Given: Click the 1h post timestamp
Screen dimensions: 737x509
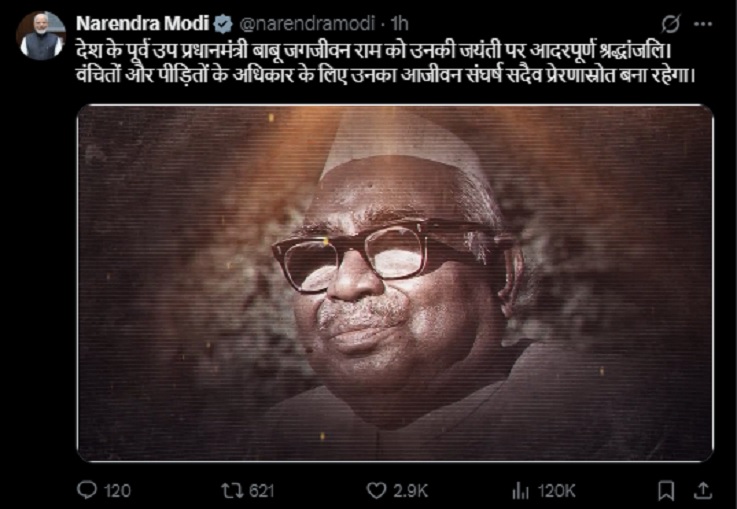Looking at the screenshot, I should coord(400,23).
